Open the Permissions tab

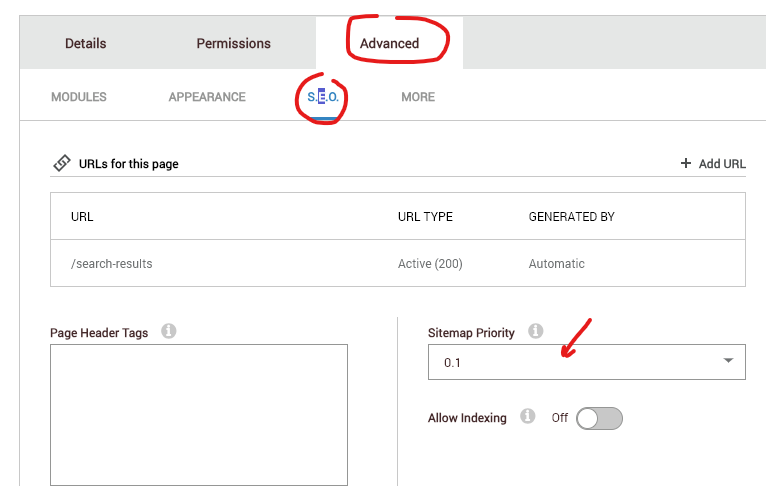point(233,43)
